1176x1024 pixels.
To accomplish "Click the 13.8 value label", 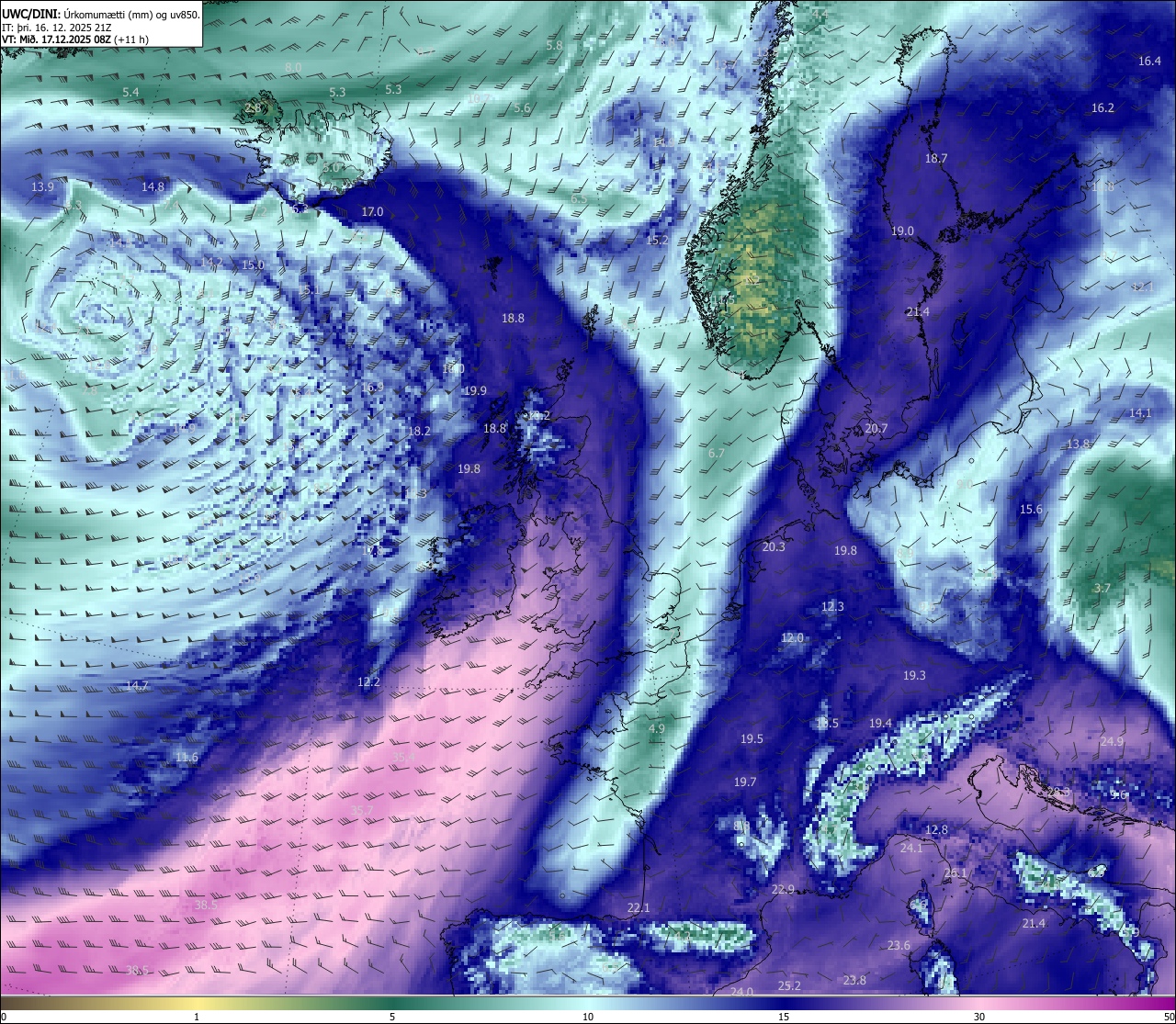I will (x=1078, y=444).
